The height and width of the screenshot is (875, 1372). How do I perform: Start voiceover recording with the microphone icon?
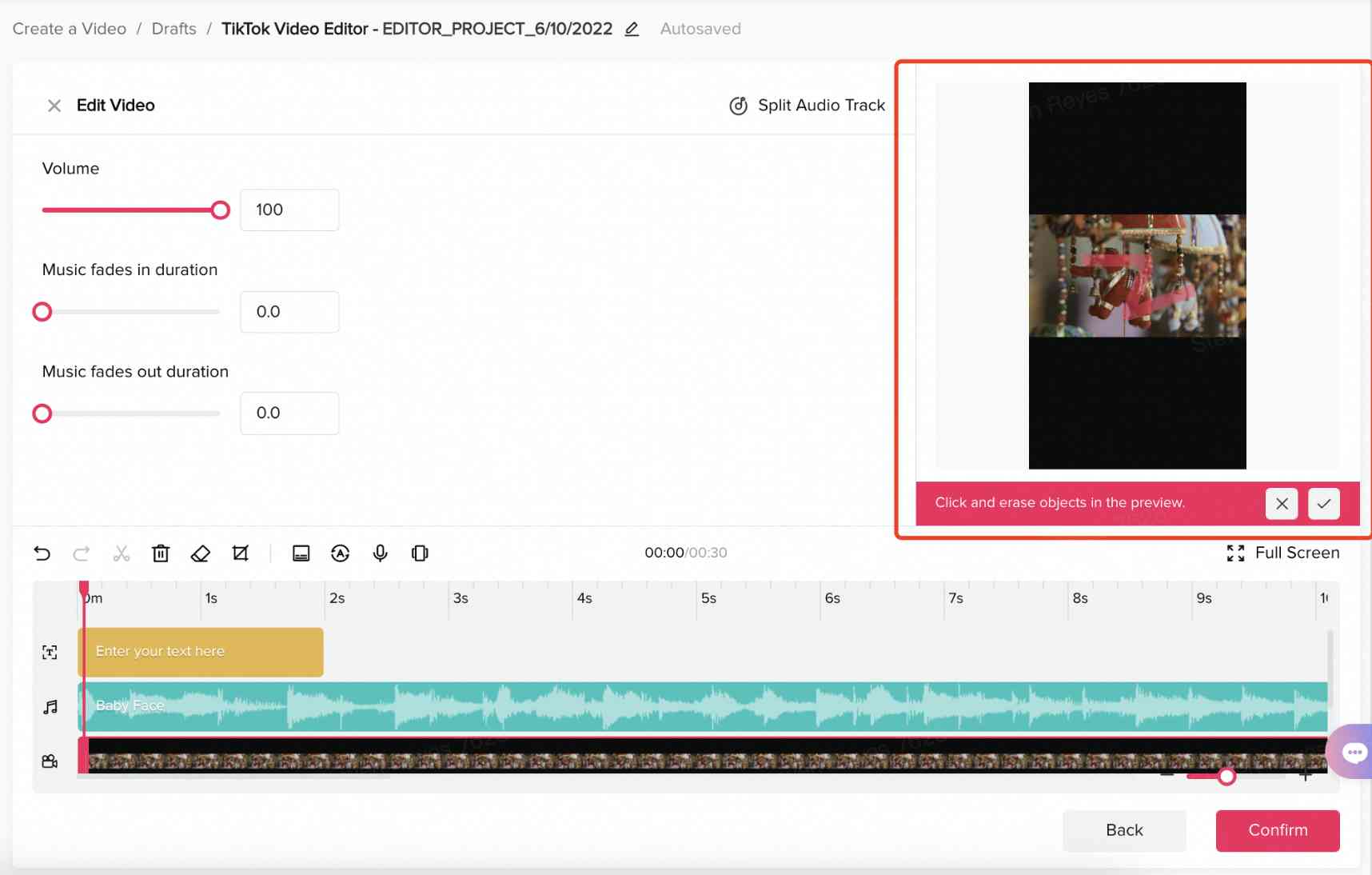point(380,553)
